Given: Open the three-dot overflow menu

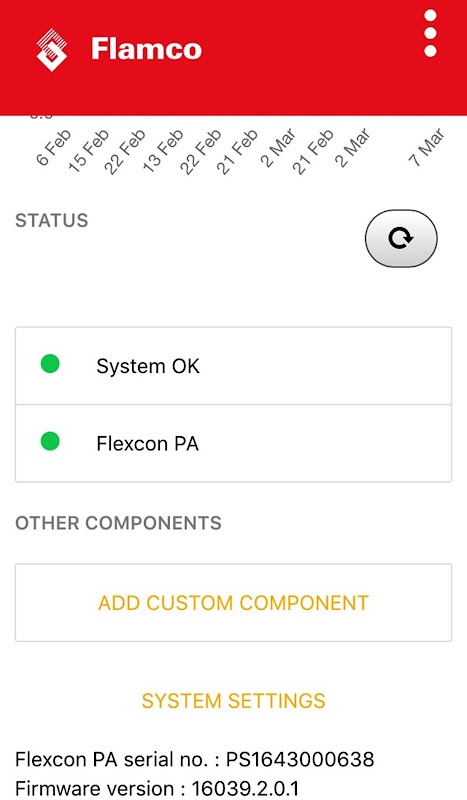Looking at the screenshot, I should point(430,33).
